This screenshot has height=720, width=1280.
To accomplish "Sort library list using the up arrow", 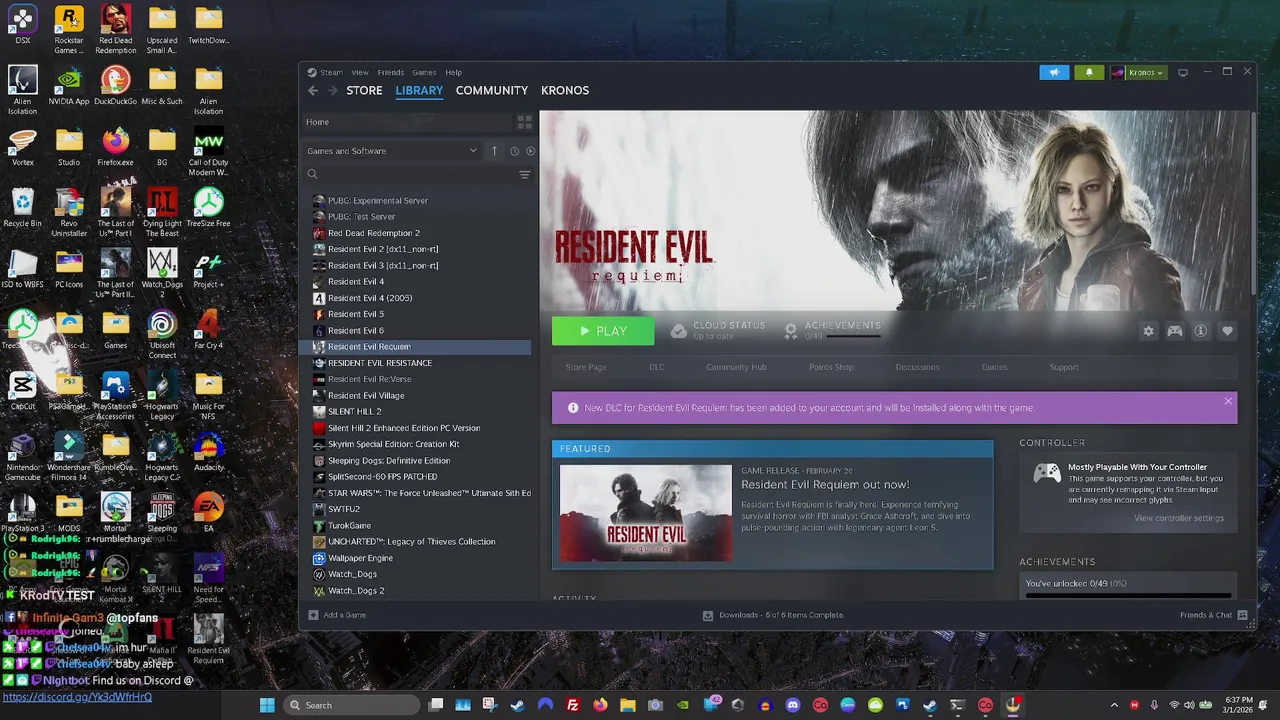I will pos(494,151).
